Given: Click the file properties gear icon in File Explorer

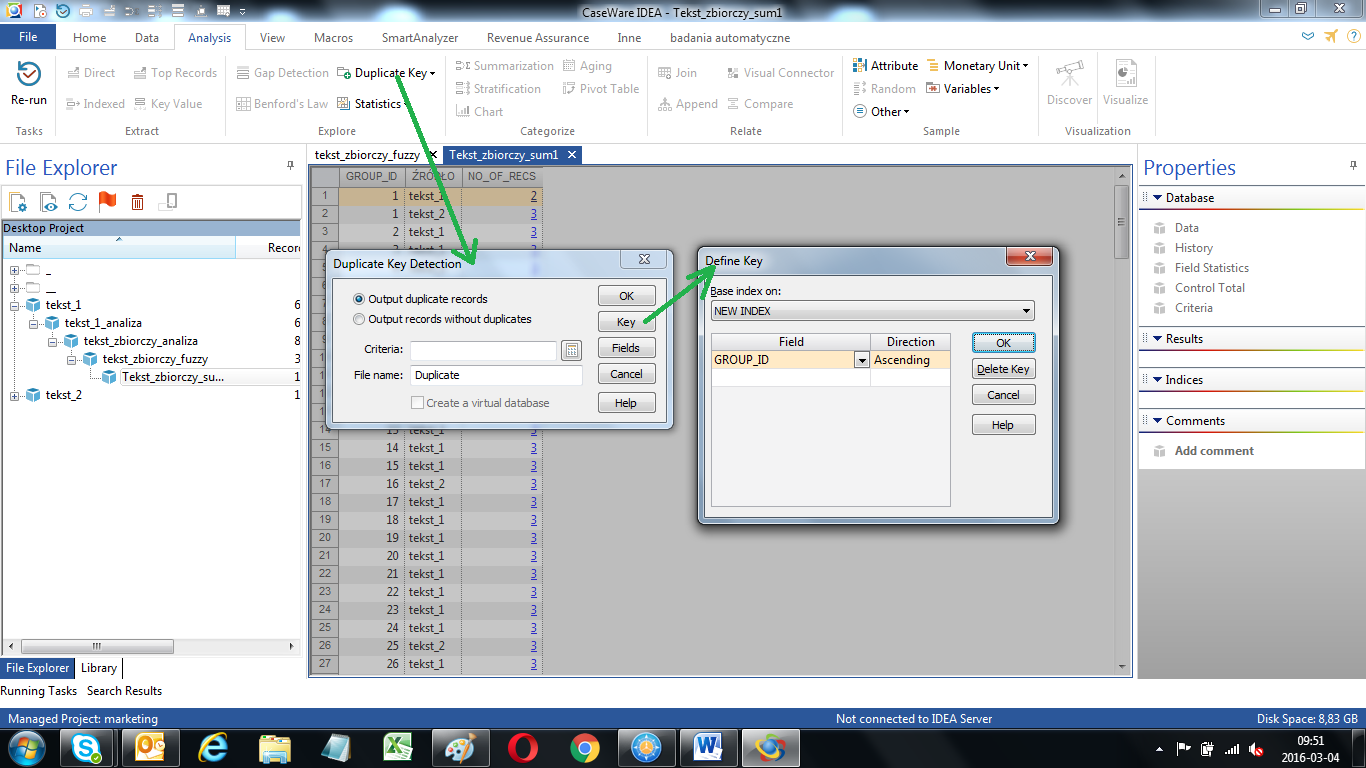Looking at the screenshot, I should click(x=18, y=202).
